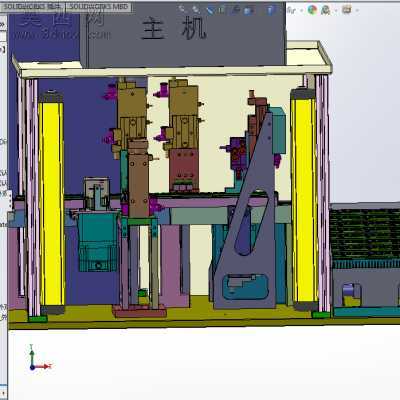The height and width of the screenshot is (400, 400).
Task: Click the Previous View blue arrow icon
Action: pos(210,10)
